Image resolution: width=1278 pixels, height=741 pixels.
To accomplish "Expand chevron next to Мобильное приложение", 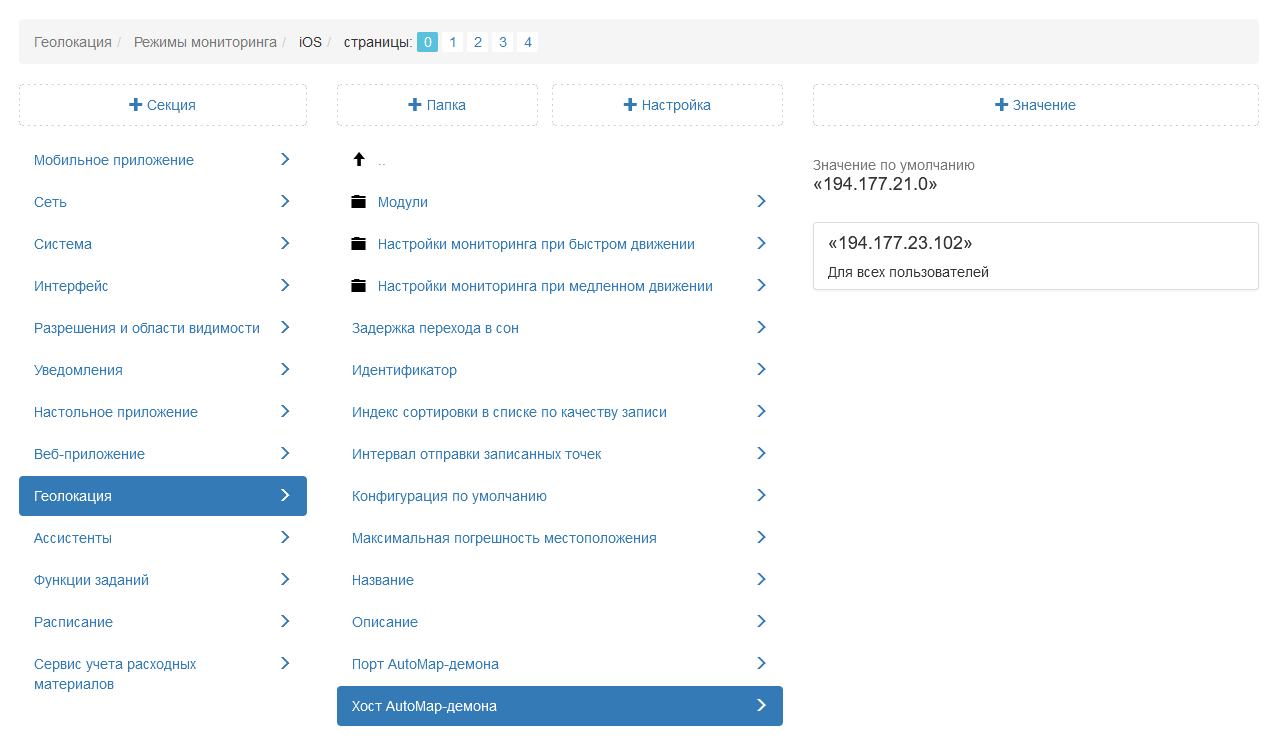I will pos(285,159).
